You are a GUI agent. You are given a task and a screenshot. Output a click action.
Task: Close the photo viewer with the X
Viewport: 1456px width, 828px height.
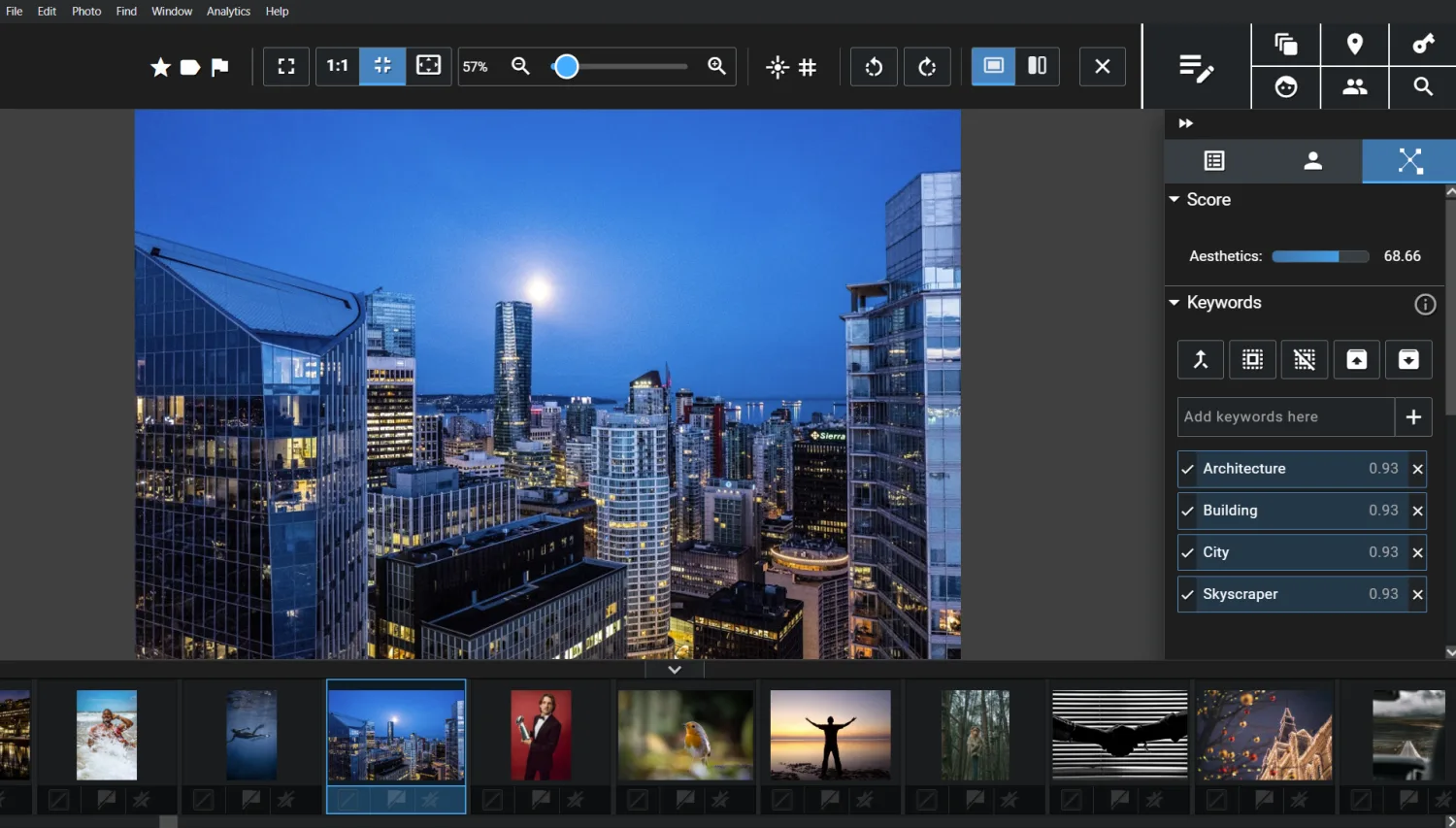coord(1103,66)
